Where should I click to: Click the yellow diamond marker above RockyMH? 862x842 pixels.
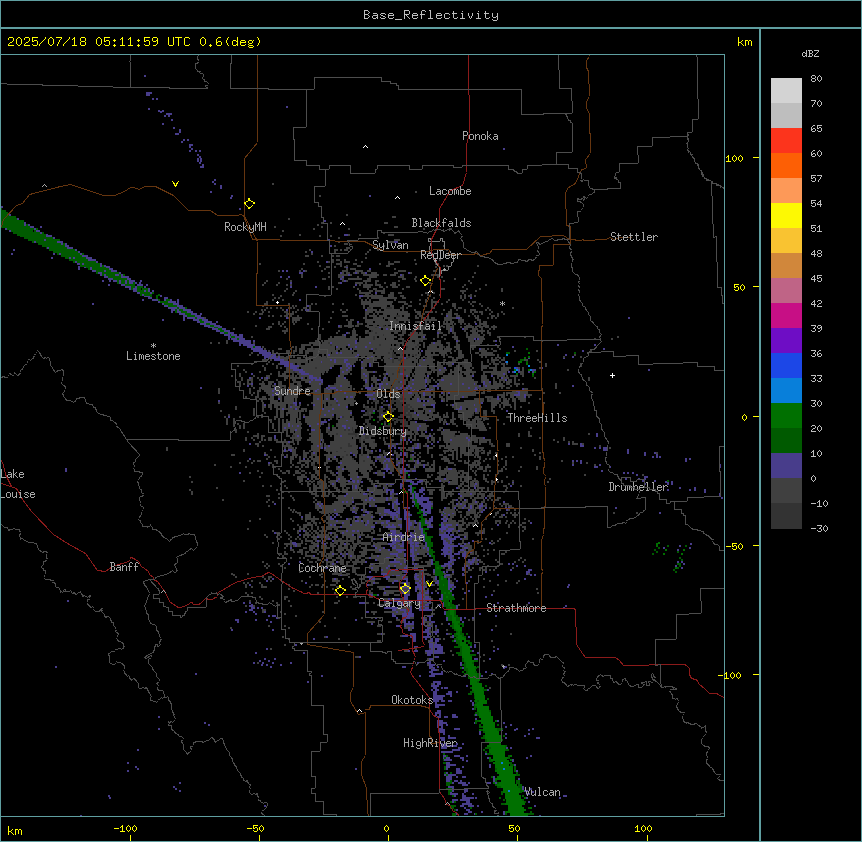point(250,204)
